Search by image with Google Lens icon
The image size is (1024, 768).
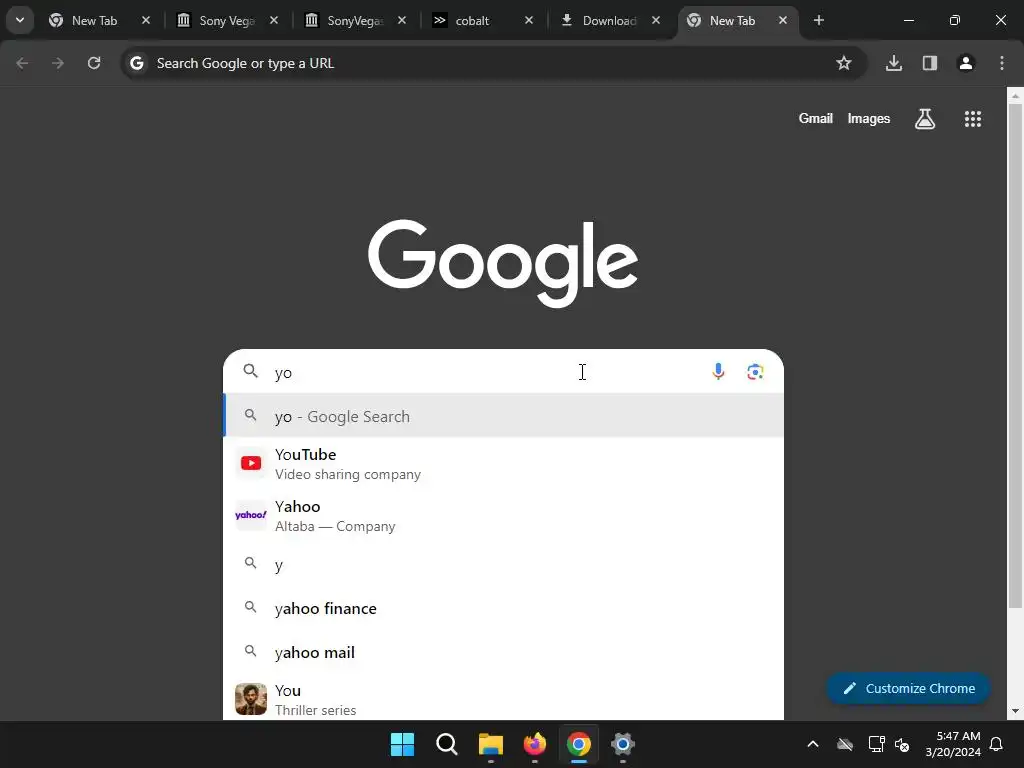click(x=756, y=372)
